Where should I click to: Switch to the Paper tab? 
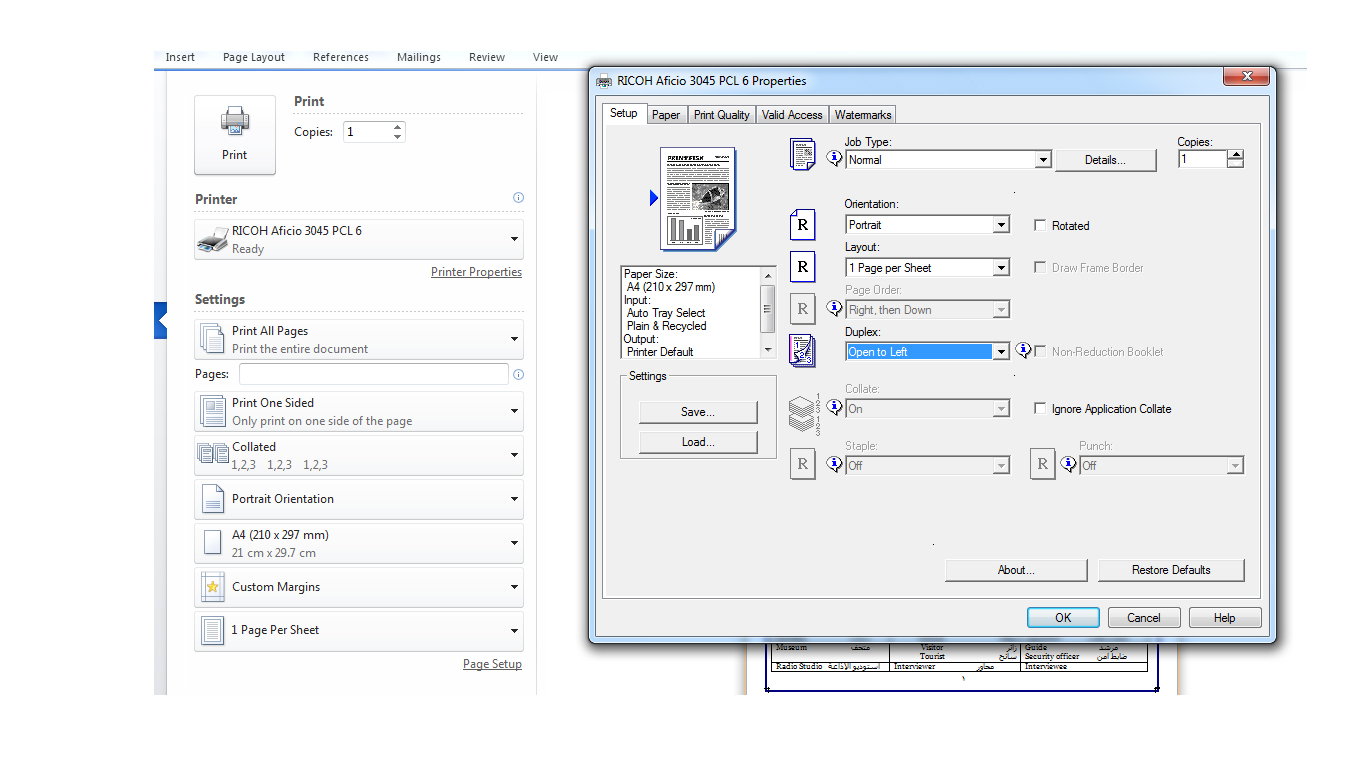666,115
